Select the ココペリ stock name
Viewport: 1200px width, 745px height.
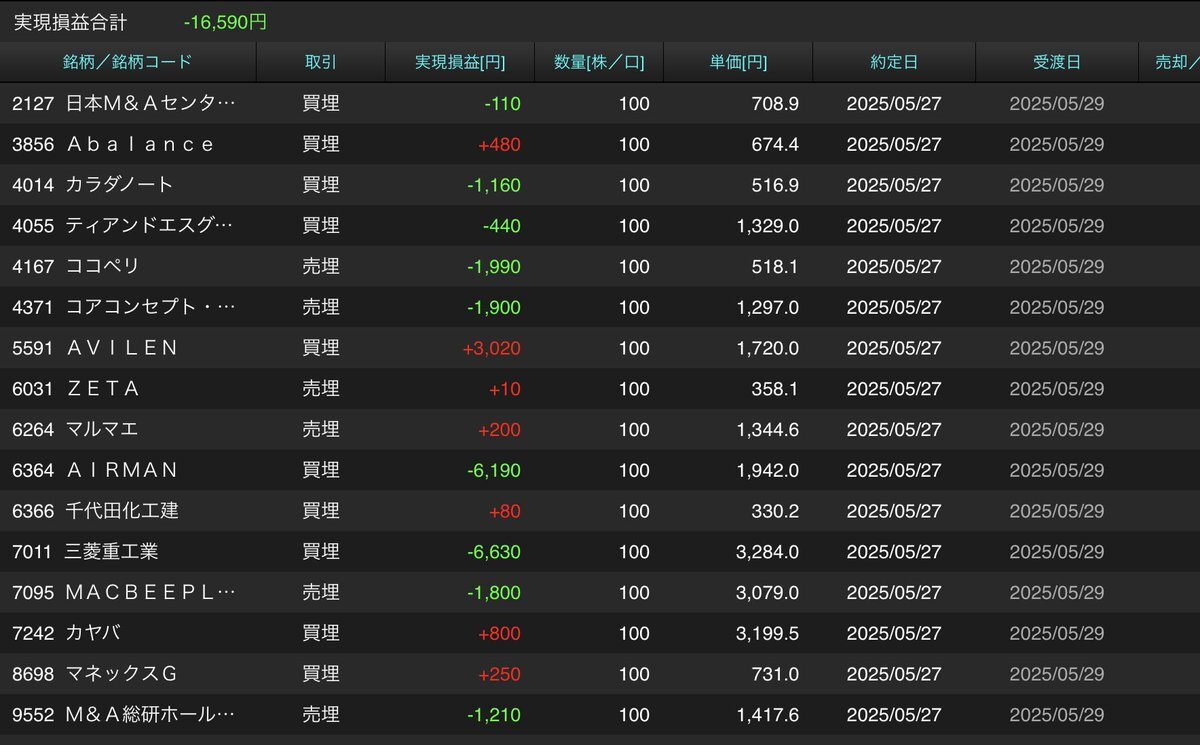coord(102,266)
